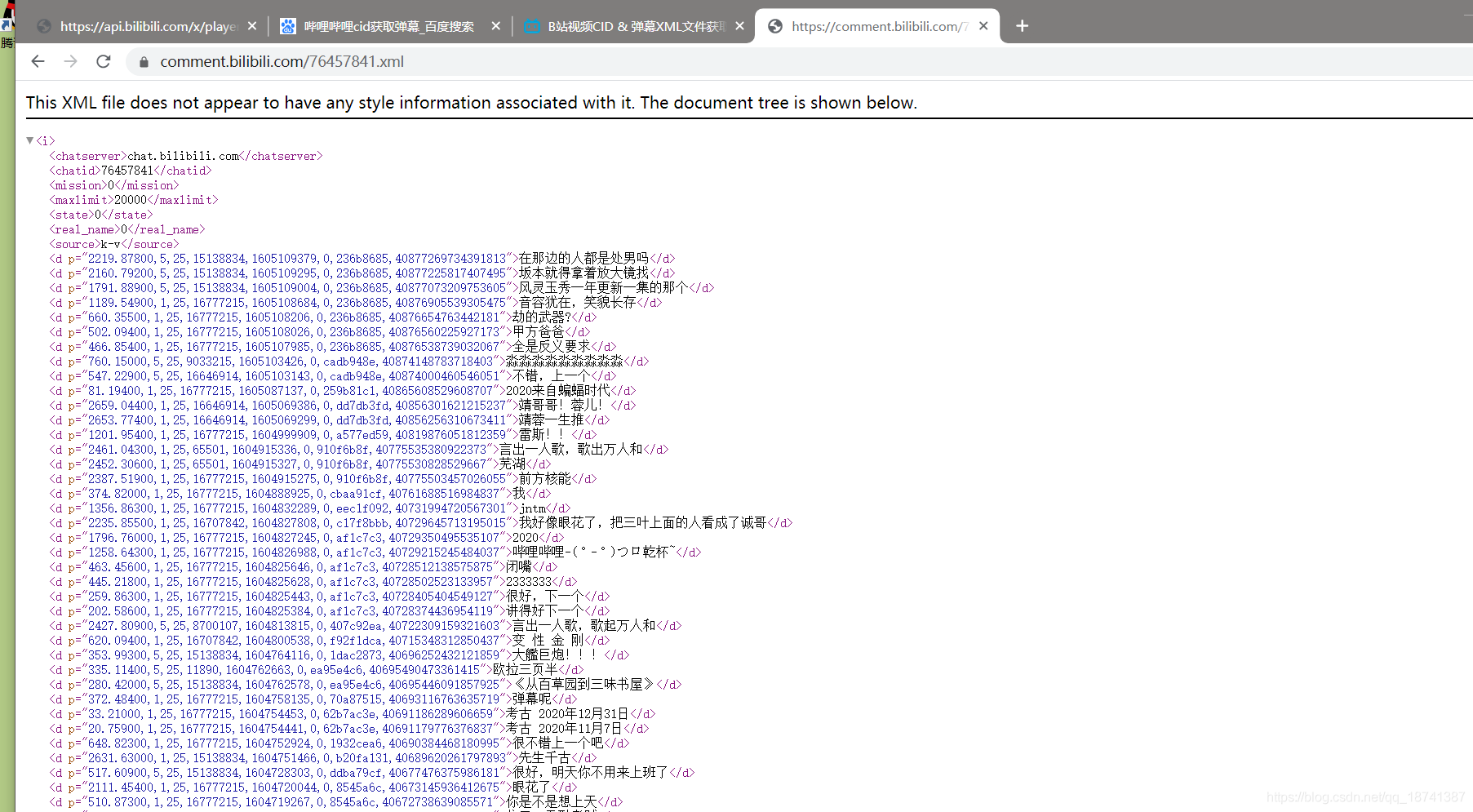Click the comment 眼花了
1473x812 pixels.
532,788
